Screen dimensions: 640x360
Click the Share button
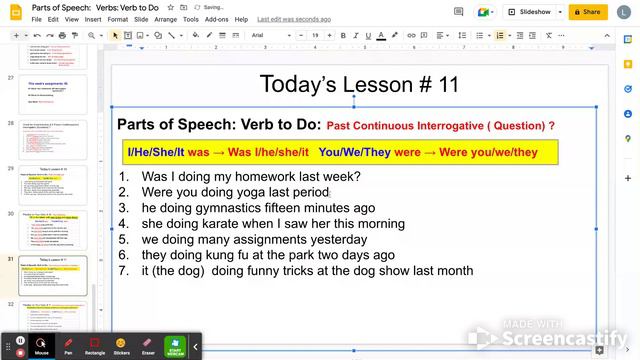pyautogui.click(x=588, y=12)
